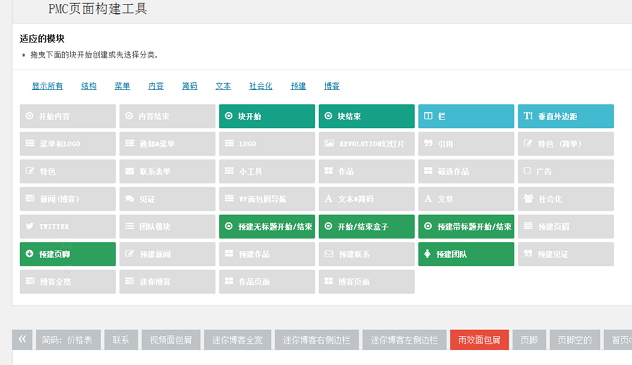Open the 页脚空的 tab
Viewport: 632px width, 365px height.
tap(574, 340)
